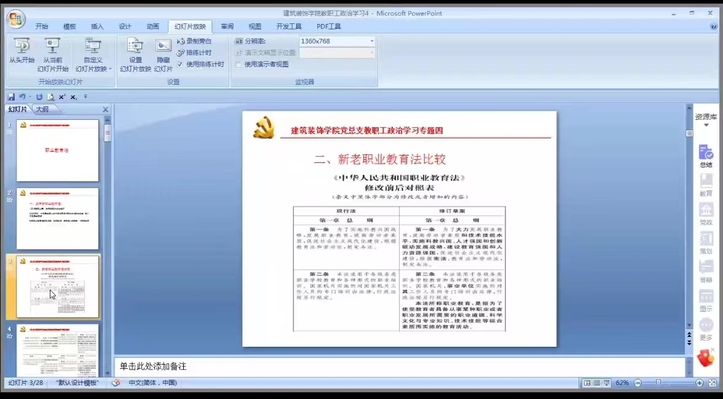The image size is (723, 399).
Task: Start slideshow from current slide icon
Action: [x=53, y=46]
